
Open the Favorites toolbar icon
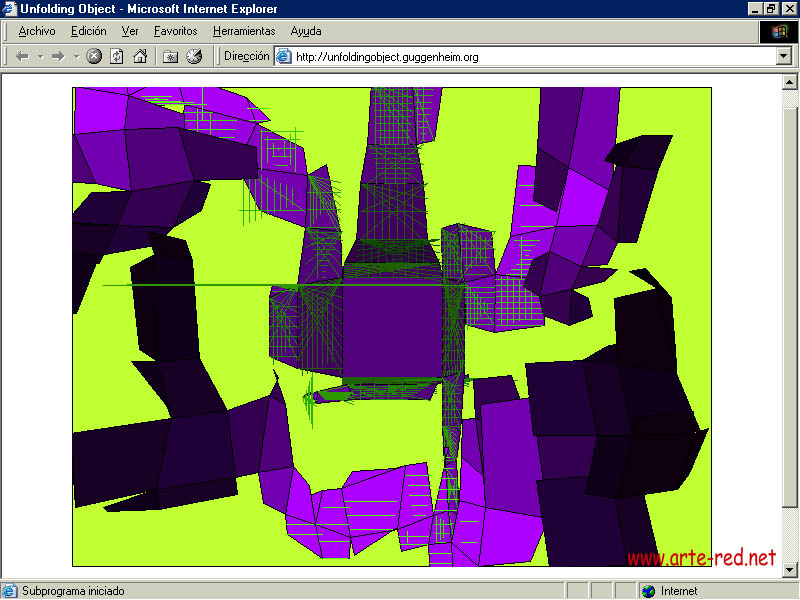click(170, 57)
